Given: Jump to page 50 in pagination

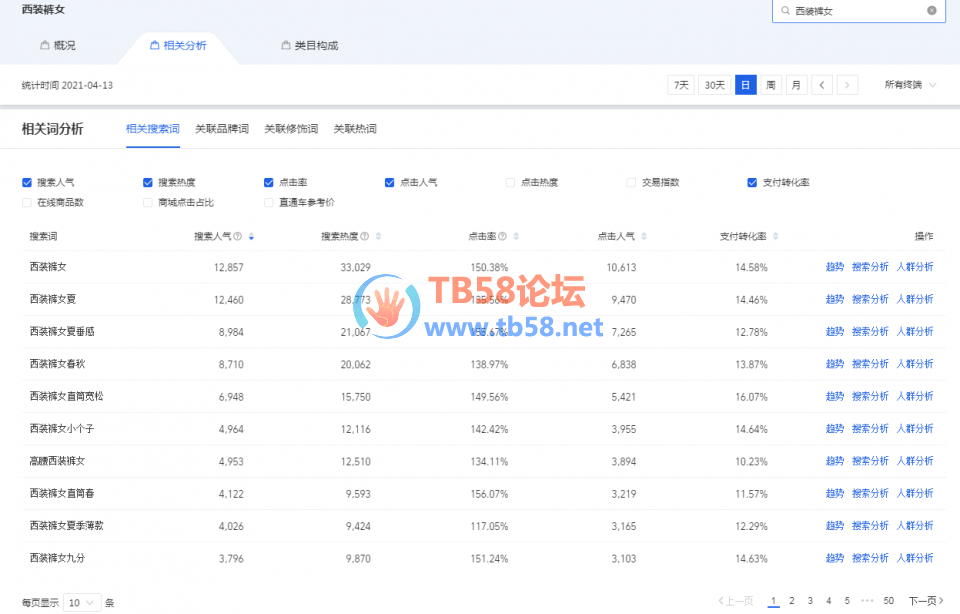Looking at the screenshot, I should [x=888, y=601].
